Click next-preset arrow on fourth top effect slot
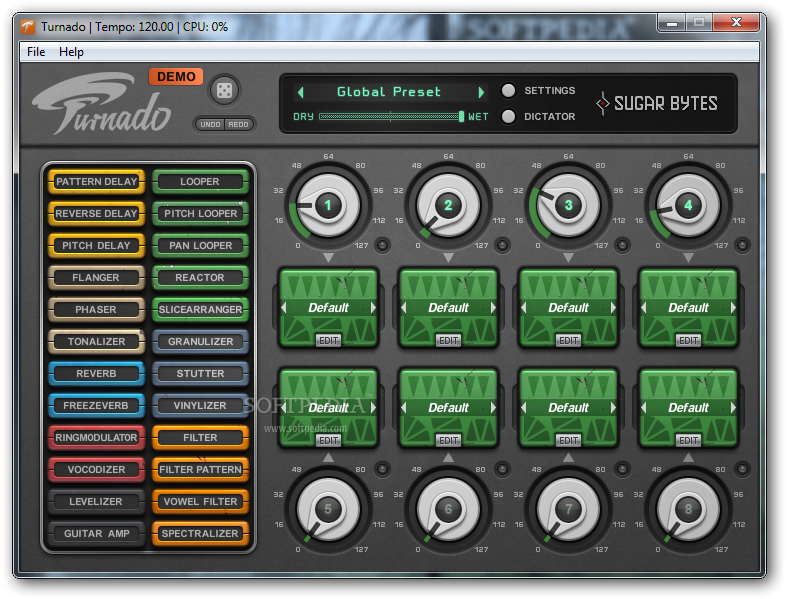 (733, 307)
